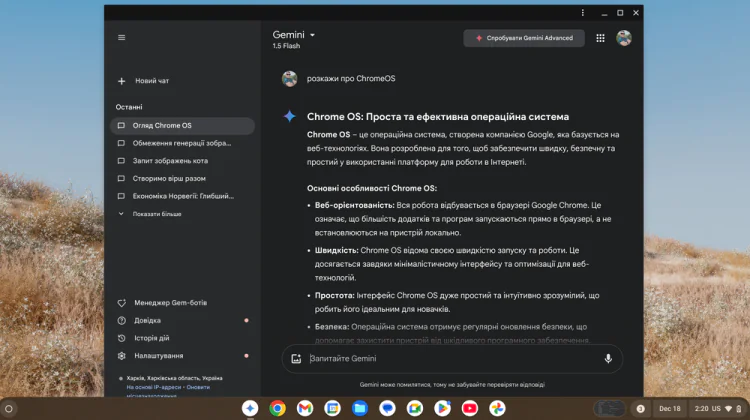Image resolution: width=750 pixels, height=420 pixels.
Task: Activate microphone voice input
Action: [608, 359]
